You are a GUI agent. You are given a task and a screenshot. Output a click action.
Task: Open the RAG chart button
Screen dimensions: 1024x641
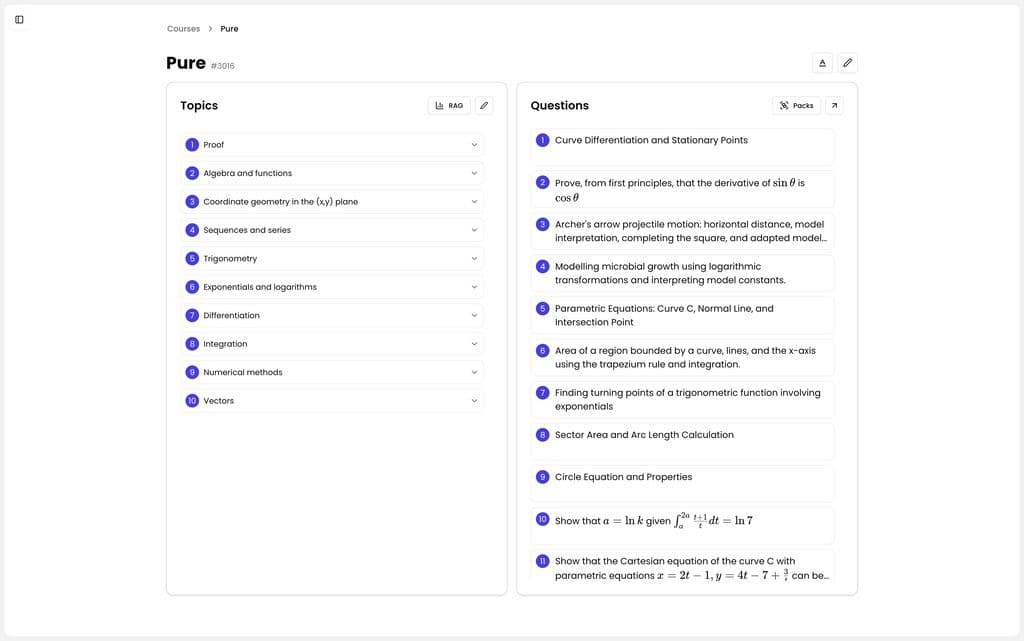point(449,105)
